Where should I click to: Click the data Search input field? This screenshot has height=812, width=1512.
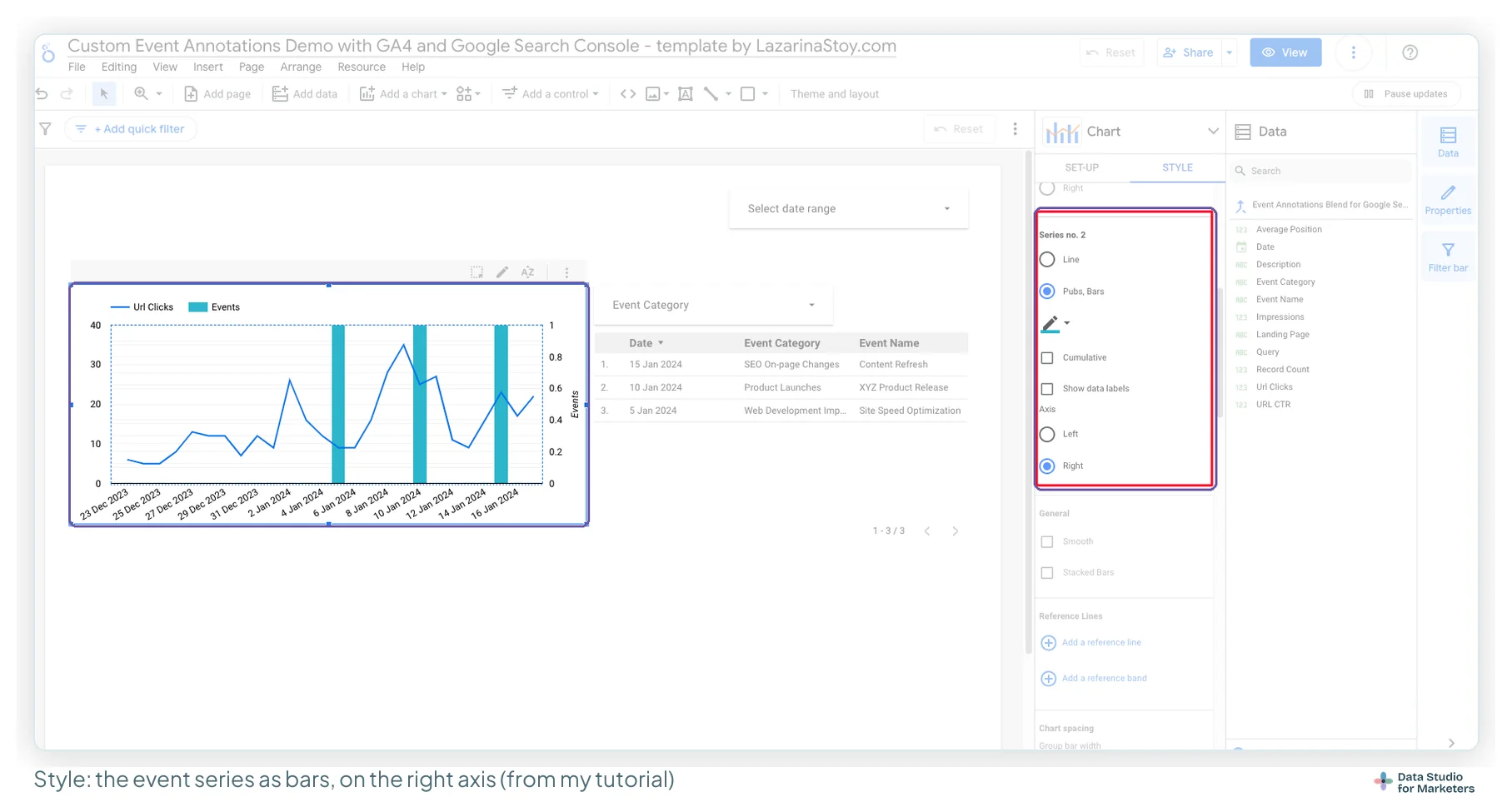[1321, 172]
